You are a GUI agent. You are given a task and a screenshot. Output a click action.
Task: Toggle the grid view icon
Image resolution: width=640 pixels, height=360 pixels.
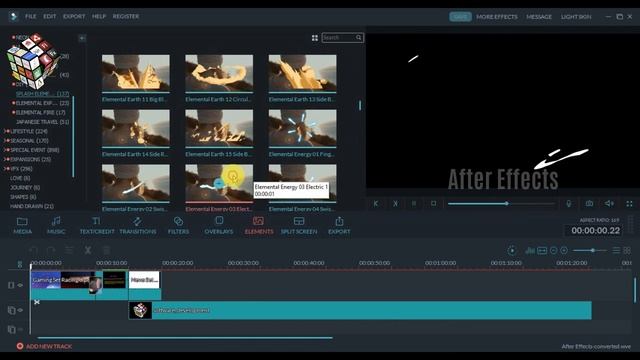[315, 38]
